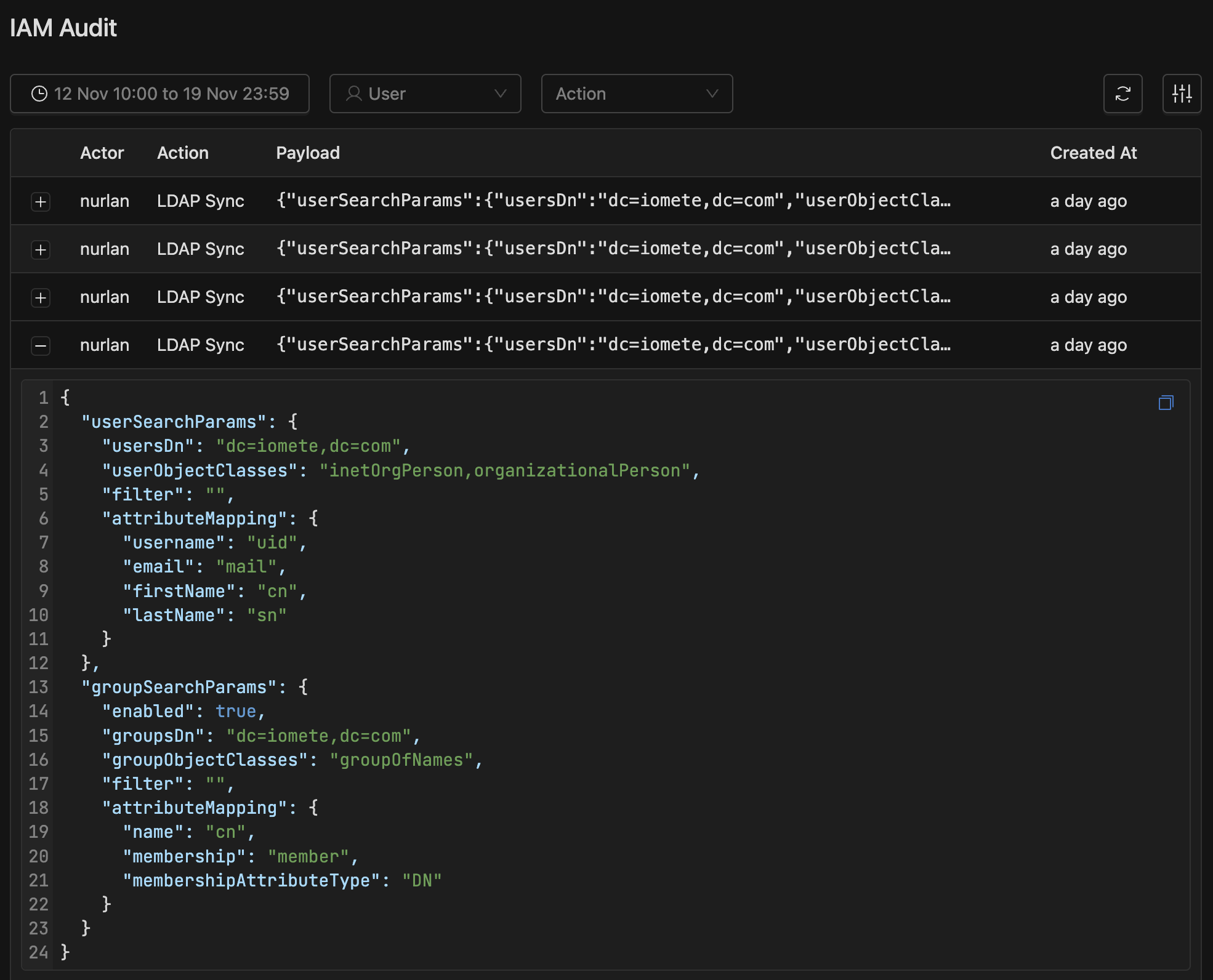Click LDAP Sync action in the third row
Image resolution: width=1213 pixels, height=980 pixels.
tap(201, 297)
